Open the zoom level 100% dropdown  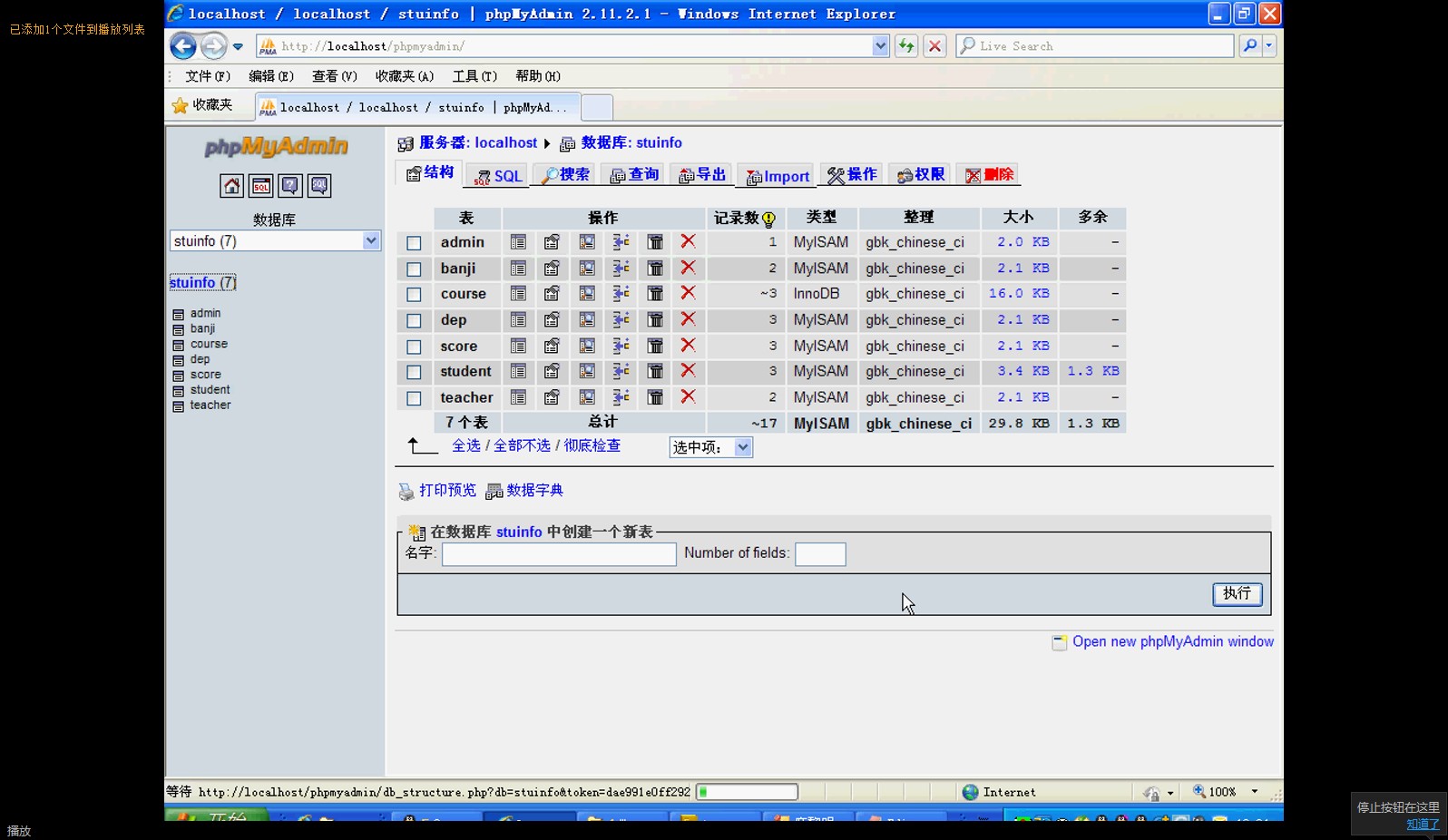(1255, 792)
